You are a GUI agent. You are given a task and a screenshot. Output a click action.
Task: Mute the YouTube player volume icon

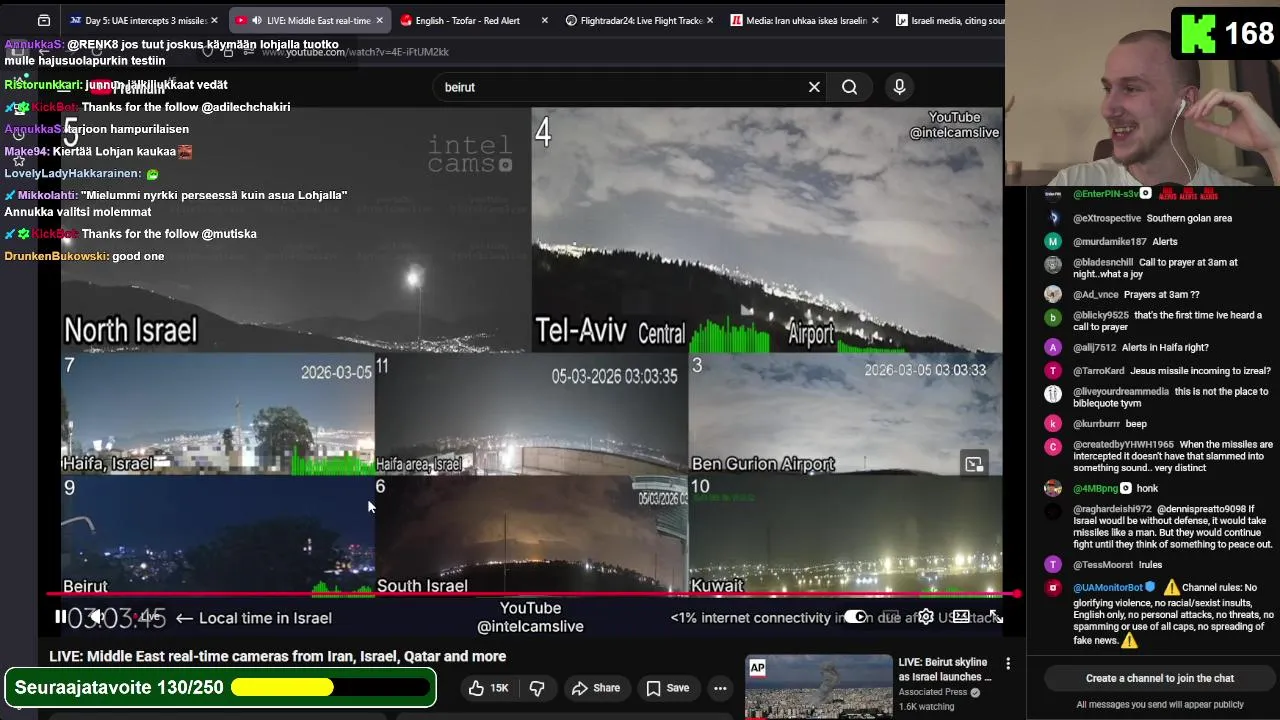(96, 617)
